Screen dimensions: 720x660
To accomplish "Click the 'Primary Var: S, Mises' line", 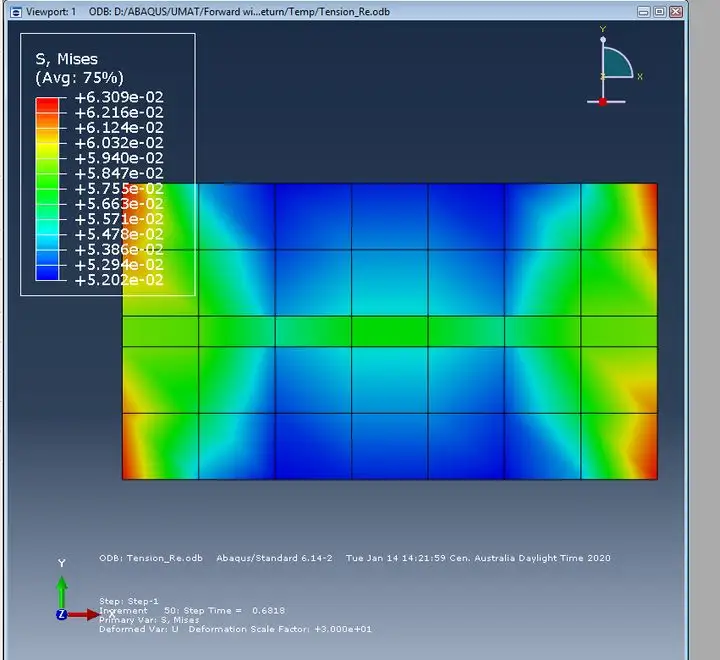I will pyautogui.click(x=149, y=620).
